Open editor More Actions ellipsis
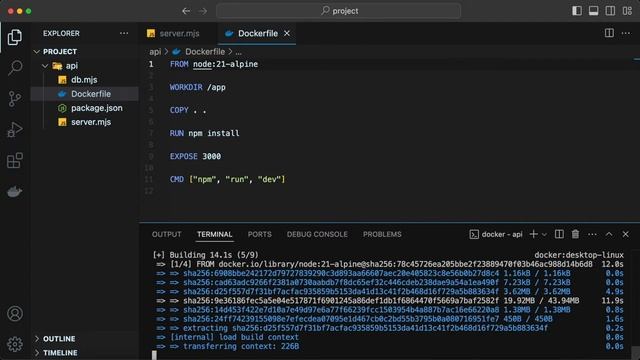Screen dimensions: 640x360 [x=626, y=33]
